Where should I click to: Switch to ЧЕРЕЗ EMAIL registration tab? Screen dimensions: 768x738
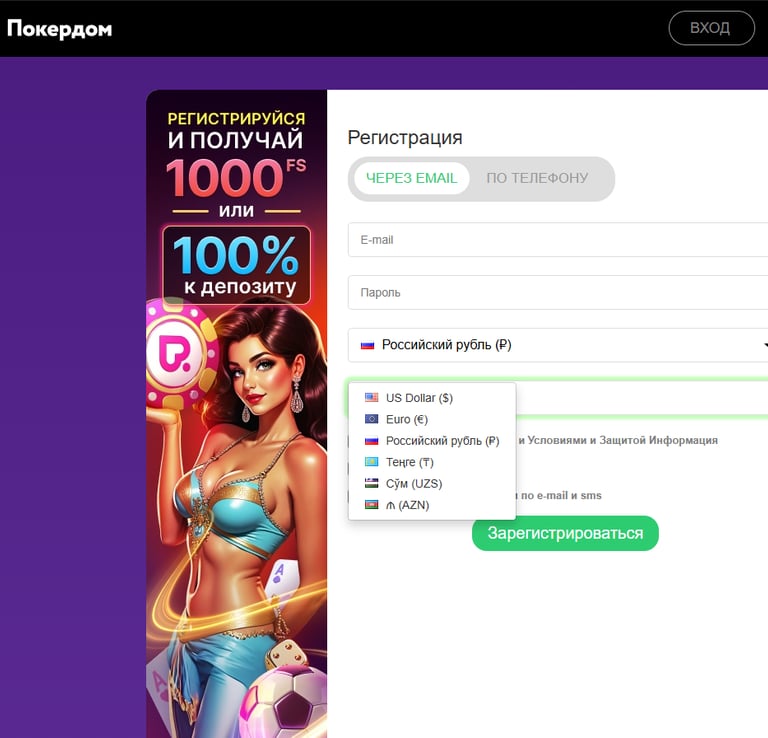pos(411,178)
